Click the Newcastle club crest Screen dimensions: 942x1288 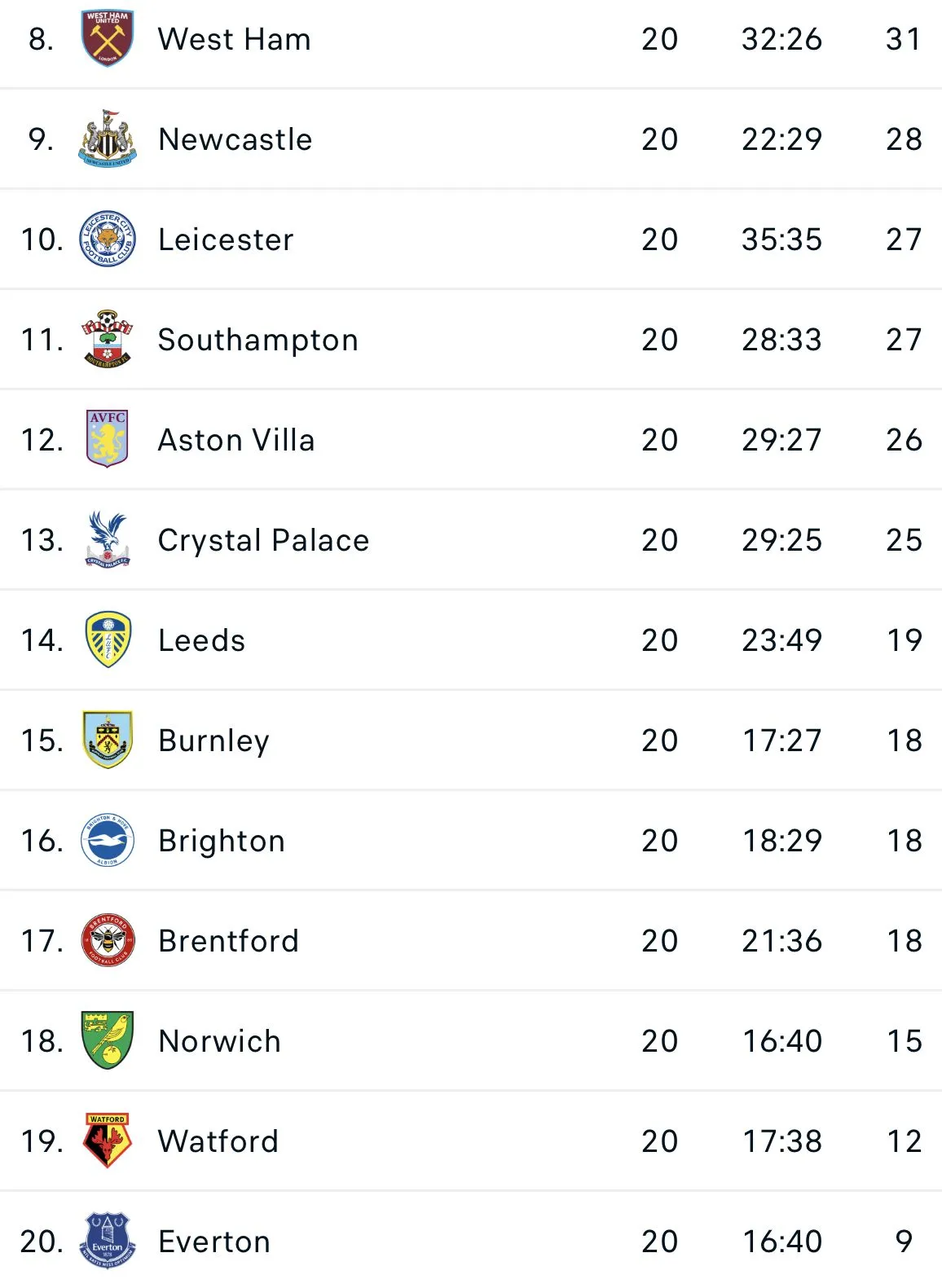[x=108, y=138]
